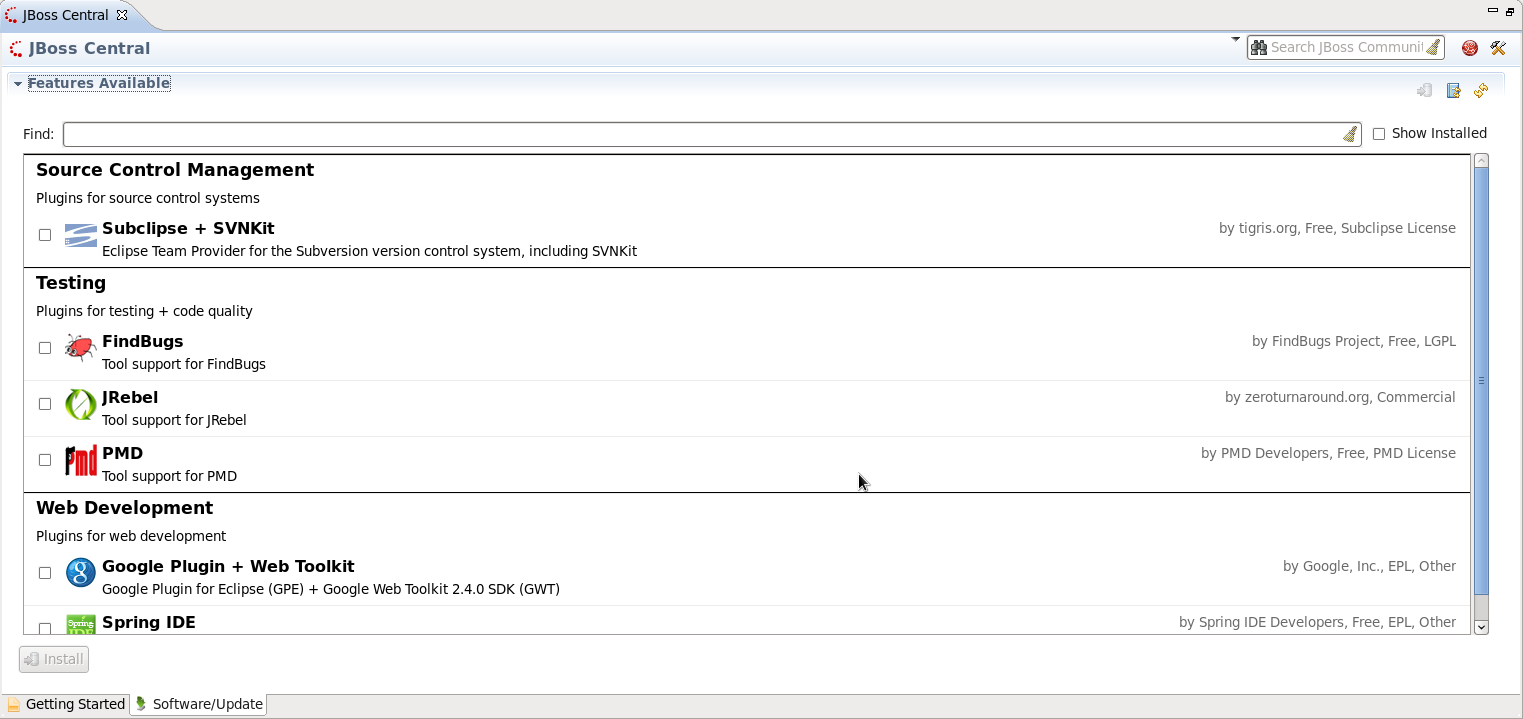
Task: Clear the JBoss Community search with the broom icon
Action: click(x=1433, y=47)
